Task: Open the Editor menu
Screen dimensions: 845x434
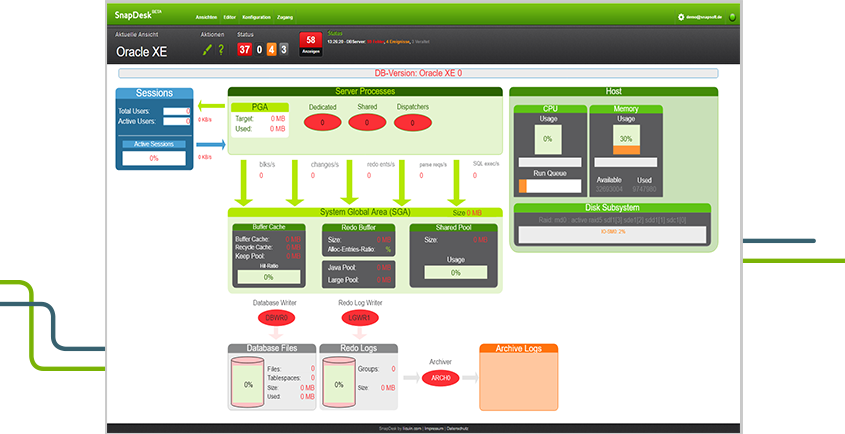Action: click(230, 17)
